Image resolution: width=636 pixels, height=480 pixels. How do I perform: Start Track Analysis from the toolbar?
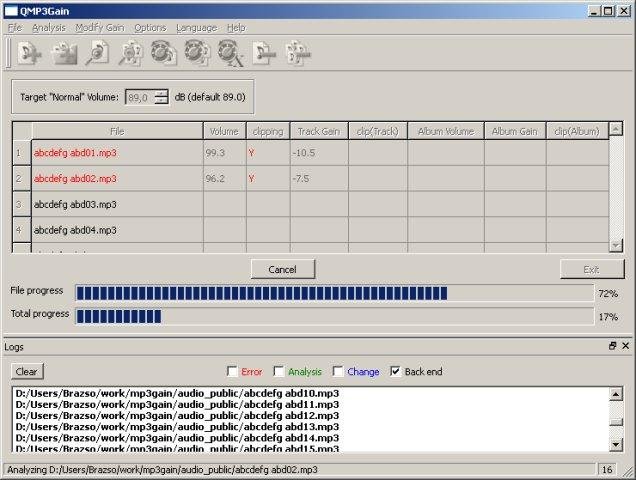click(97, 53)
